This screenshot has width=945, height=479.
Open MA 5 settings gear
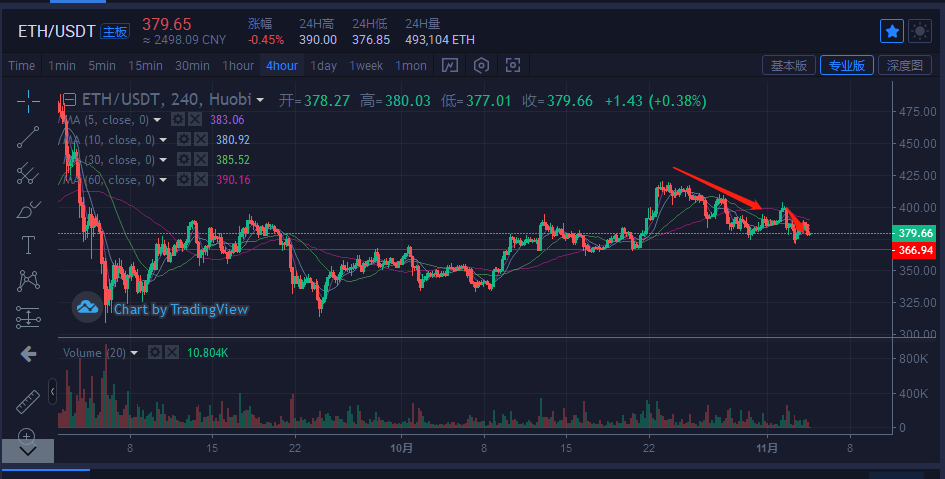177,119
